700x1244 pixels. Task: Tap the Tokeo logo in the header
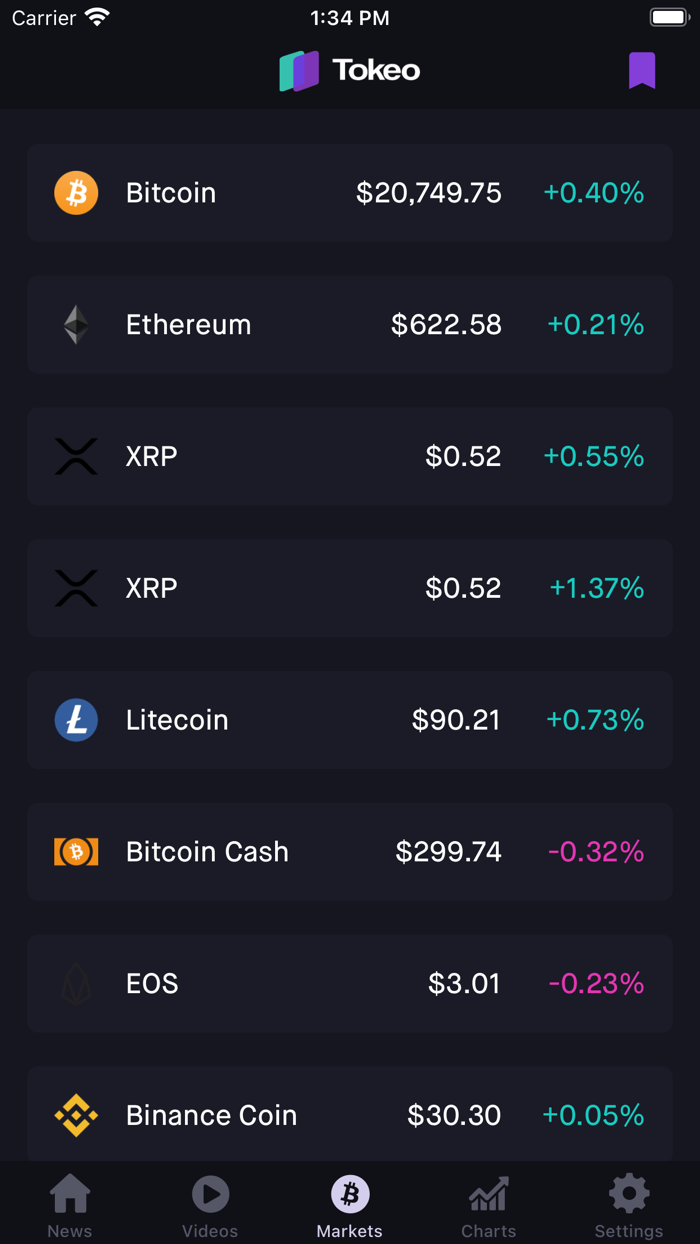tap(349, 70)
